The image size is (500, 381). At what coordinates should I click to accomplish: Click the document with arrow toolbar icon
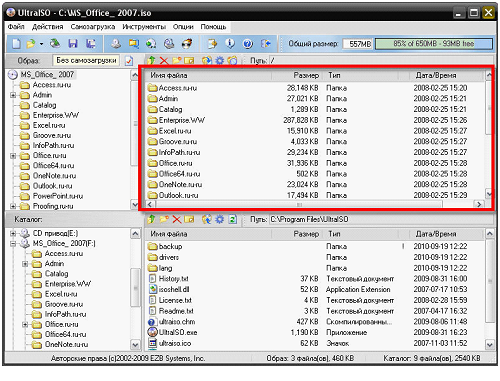[212, 44]
